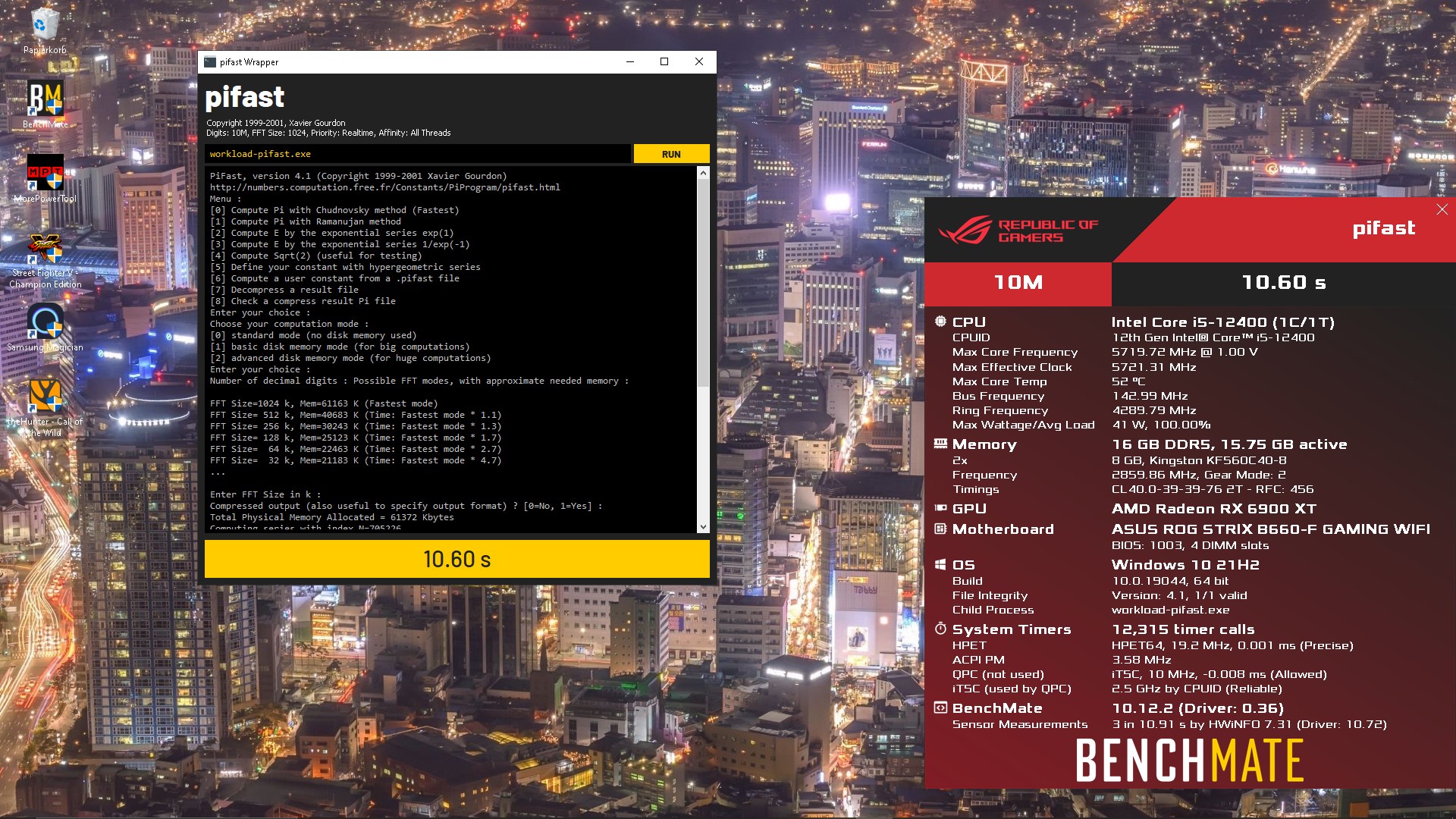Image resolution: width=1456 pixels, height=819 pixels.
Task: Click the Intel Core i5-12400 (1C/1T) text
Action: click(x=1223, y=322)
